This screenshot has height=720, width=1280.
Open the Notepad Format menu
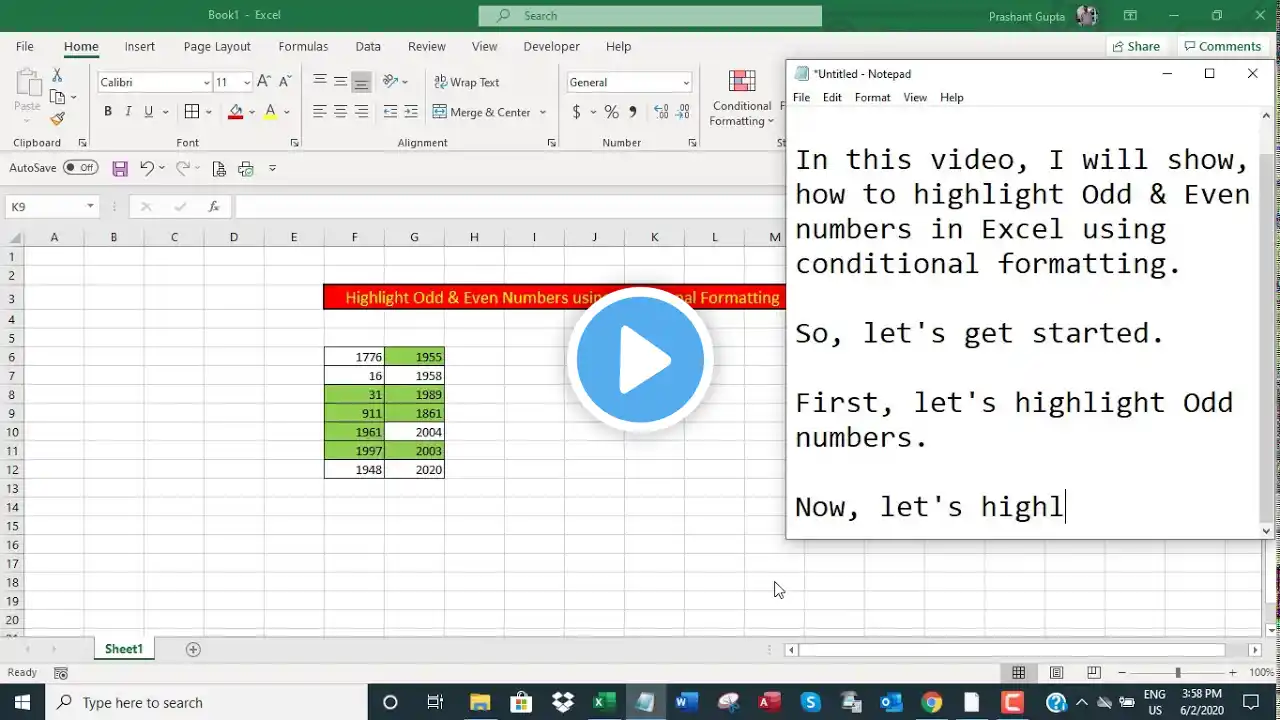pos(872,97)
